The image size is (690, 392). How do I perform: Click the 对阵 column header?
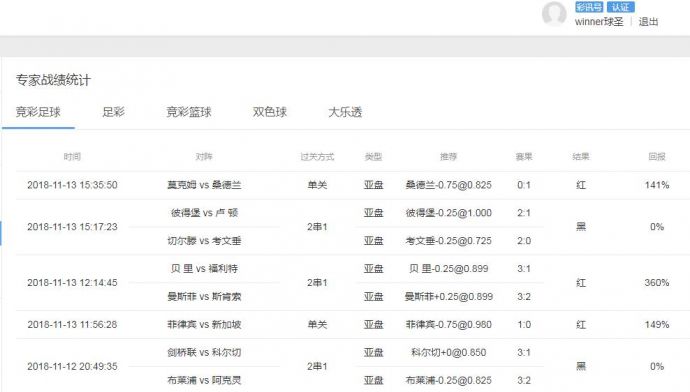[x=204, y=157]
